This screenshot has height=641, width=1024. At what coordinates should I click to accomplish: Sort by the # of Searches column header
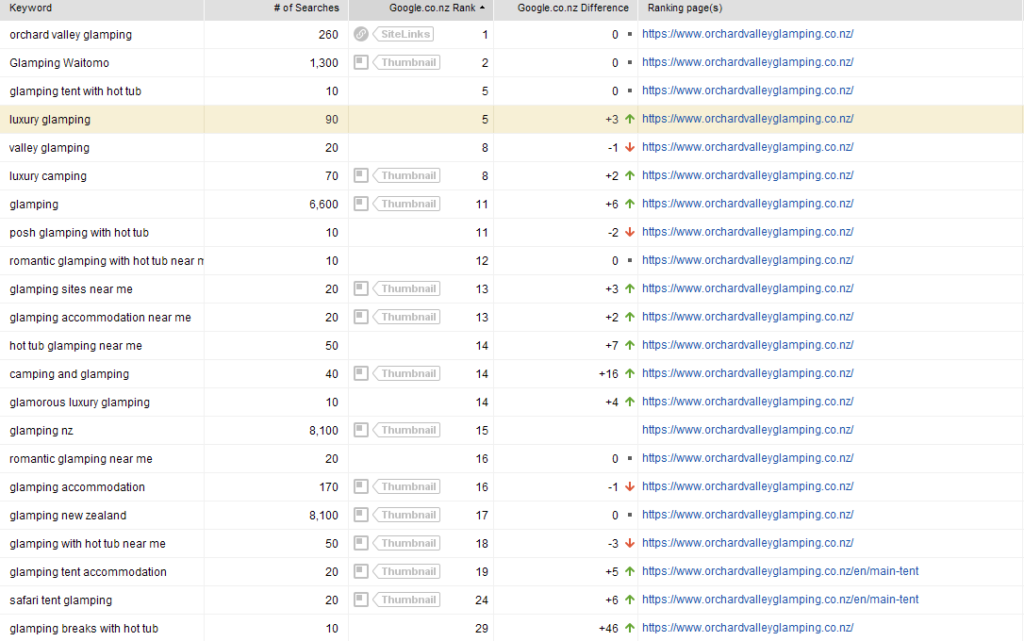click(276, 8)
